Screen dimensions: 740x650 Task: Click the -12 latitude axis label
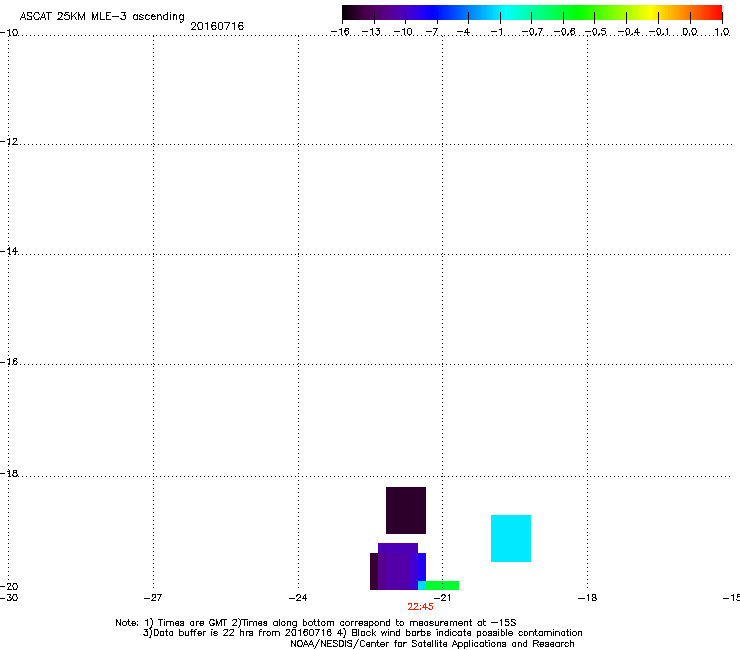coord(9,142)
